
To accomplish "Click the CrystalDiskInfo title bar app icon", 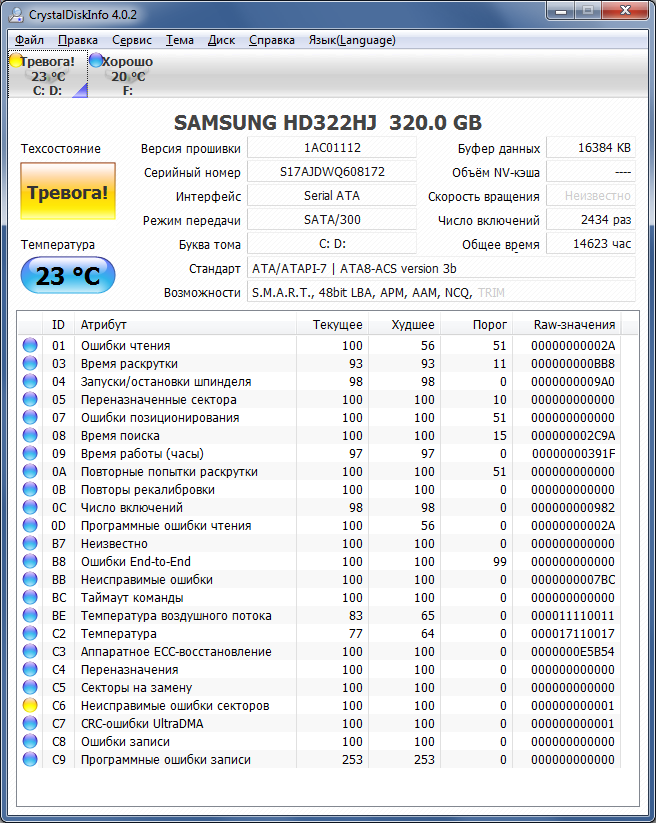I will point(16,14).
